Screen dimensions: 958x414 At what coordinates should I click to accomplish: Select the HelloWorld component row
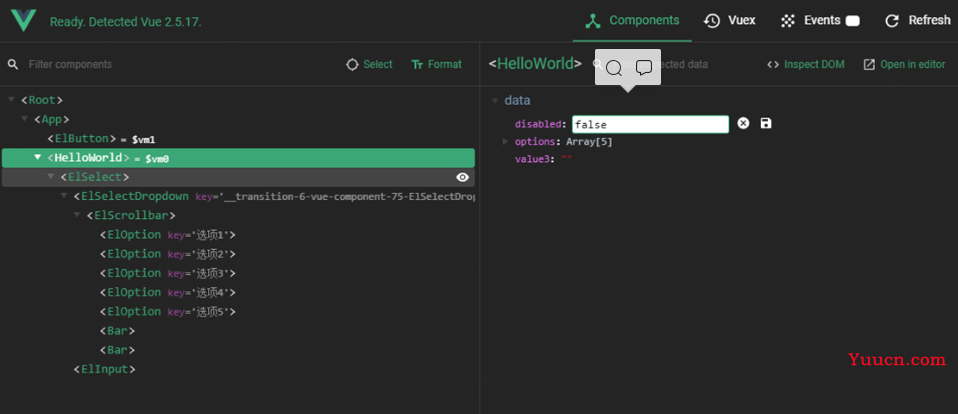pyautogui.click(x=238, y=158)
